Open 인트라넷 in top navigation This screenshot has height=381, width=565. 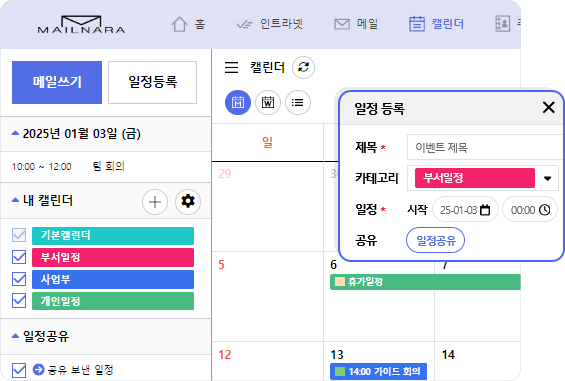point(270,24)
